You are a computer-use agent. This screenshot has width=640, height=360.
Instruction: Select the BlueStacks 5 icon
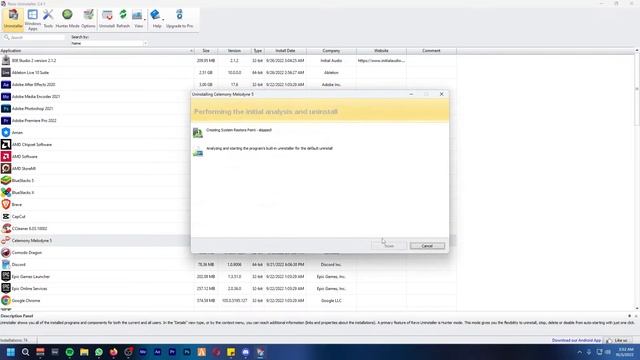(6, 180)
